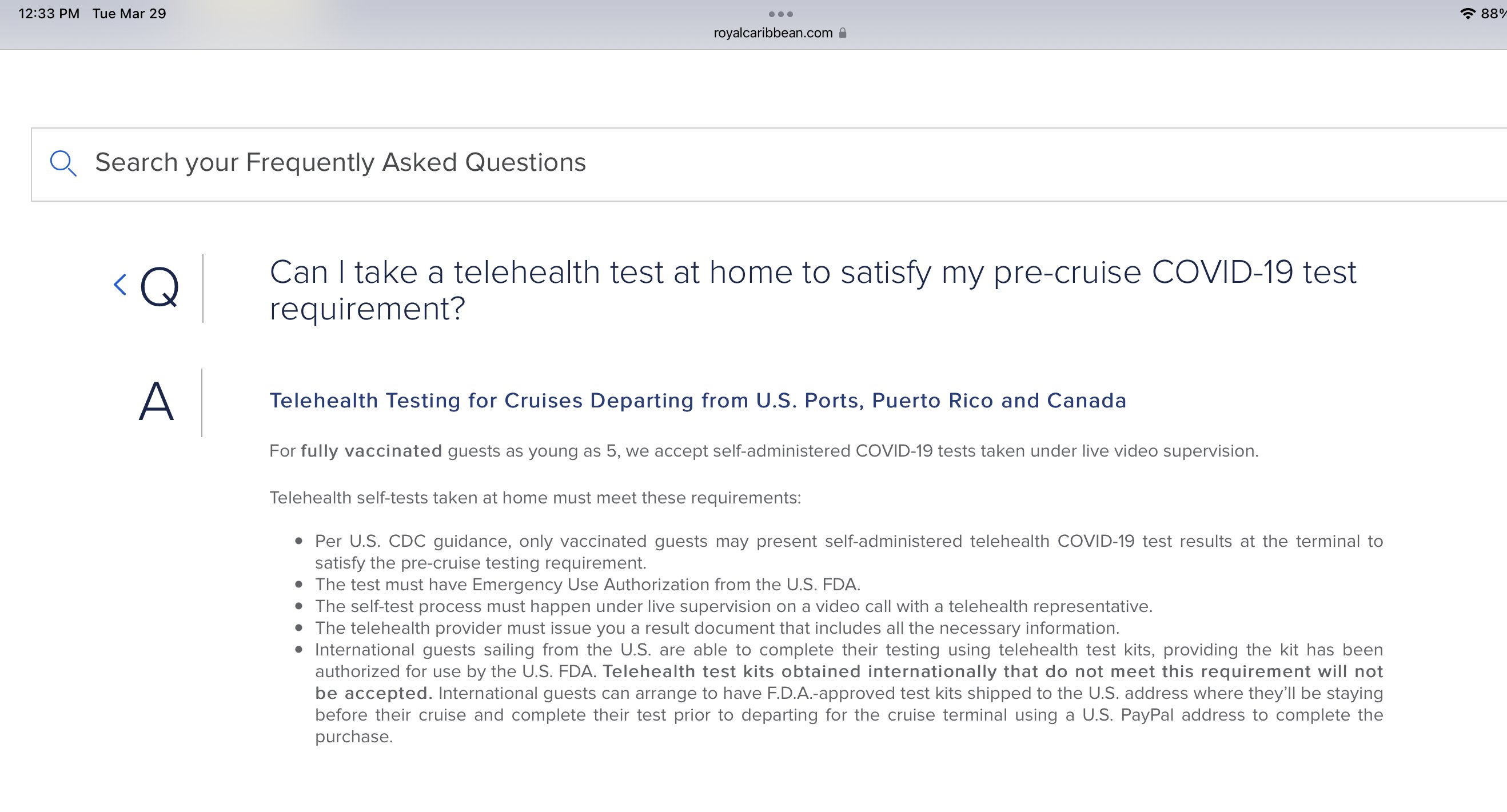Focus the Search your Frequently Asked Questions field
The width and height of the screenshot is (1507, 812).
click(769, 164)
